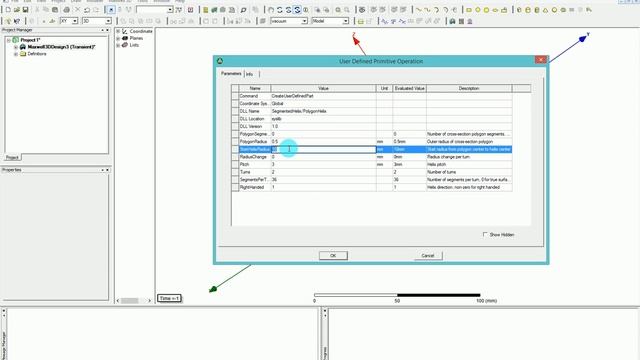Click the Pitch value cell

point(323,164)
